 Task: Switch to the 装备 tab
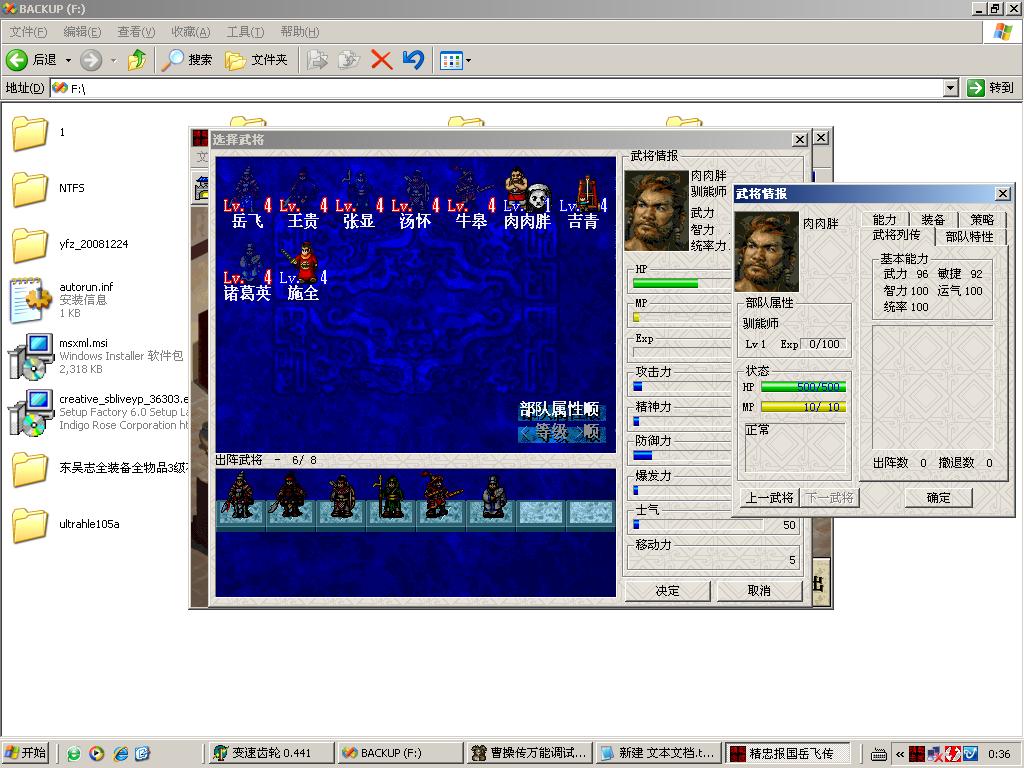click(x=933, y=219)
